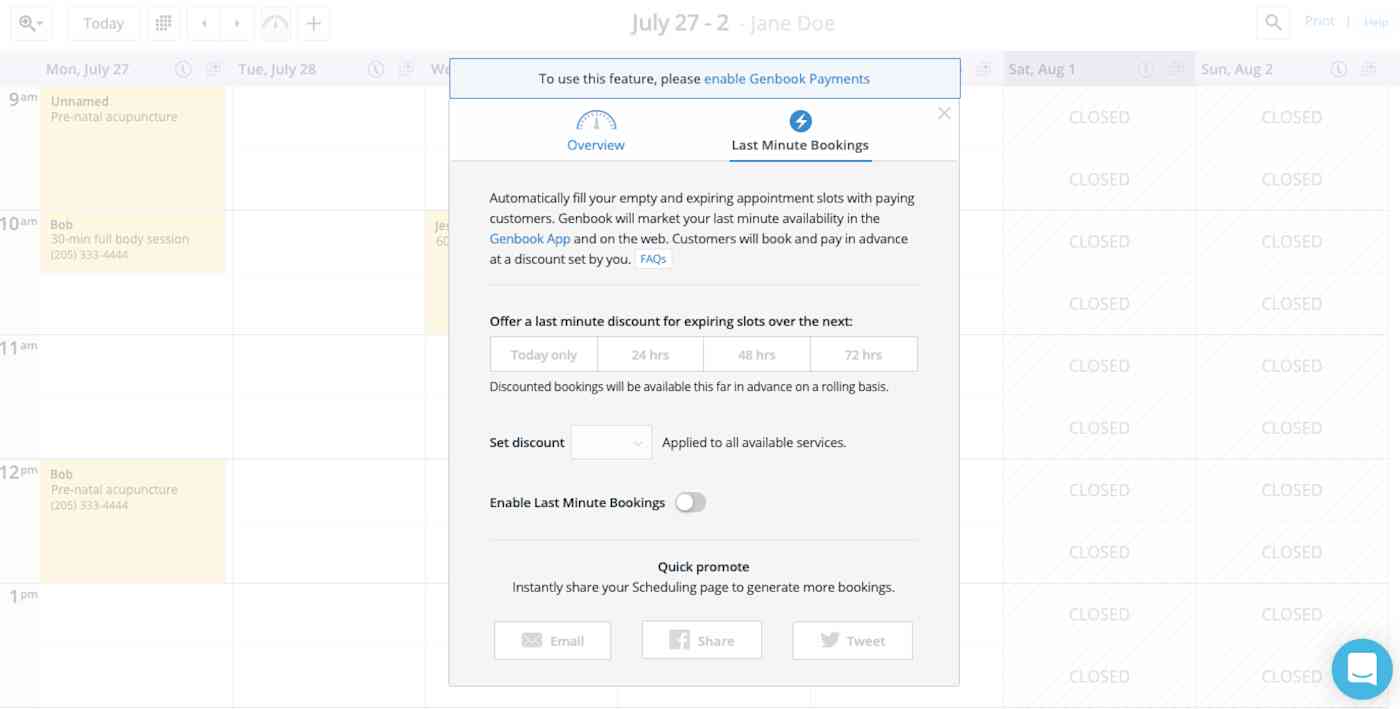Click the Mon, July 27 day header

[87, 69]
